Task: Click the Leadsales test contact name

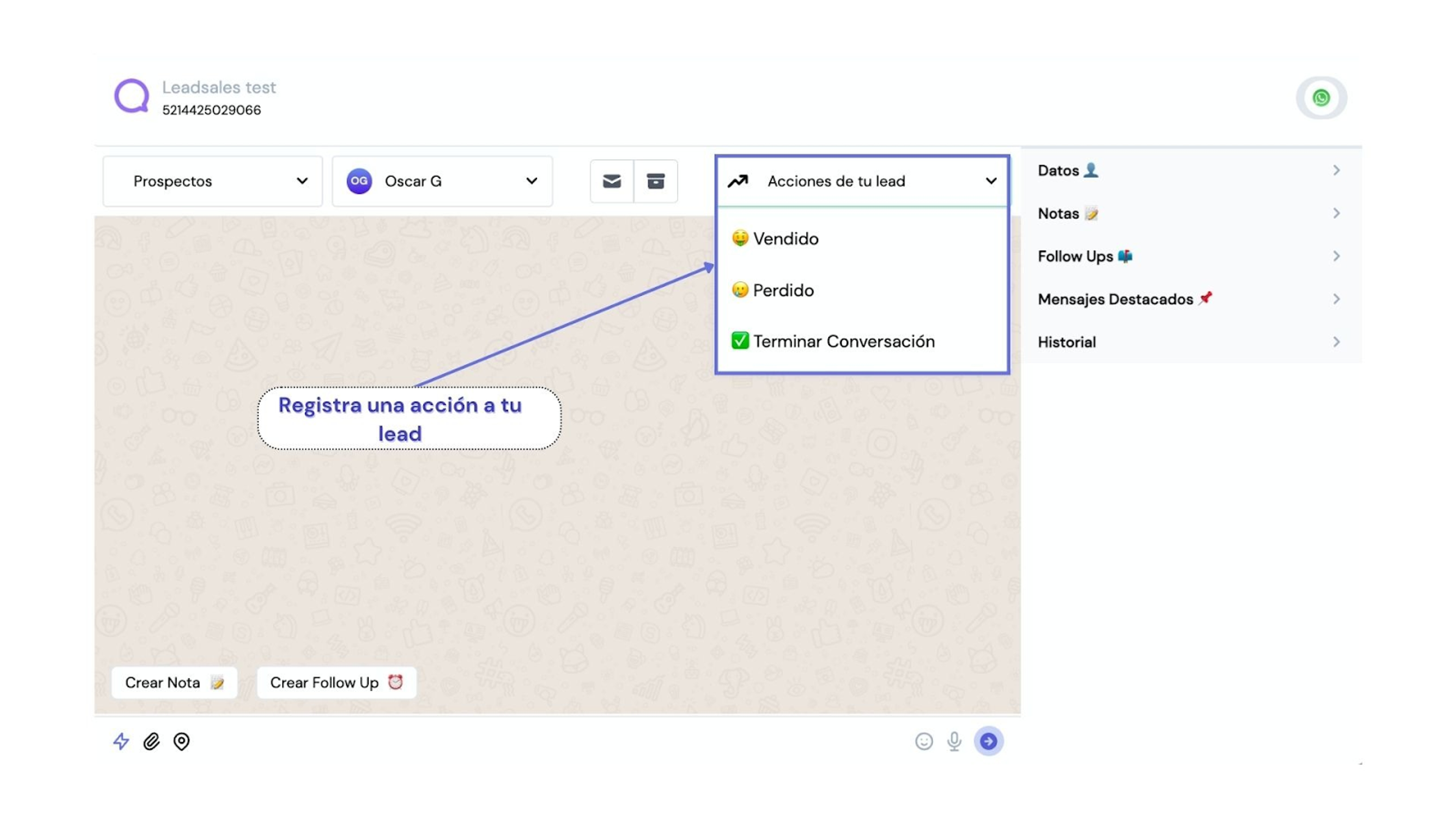Action: tap(219, 88)
